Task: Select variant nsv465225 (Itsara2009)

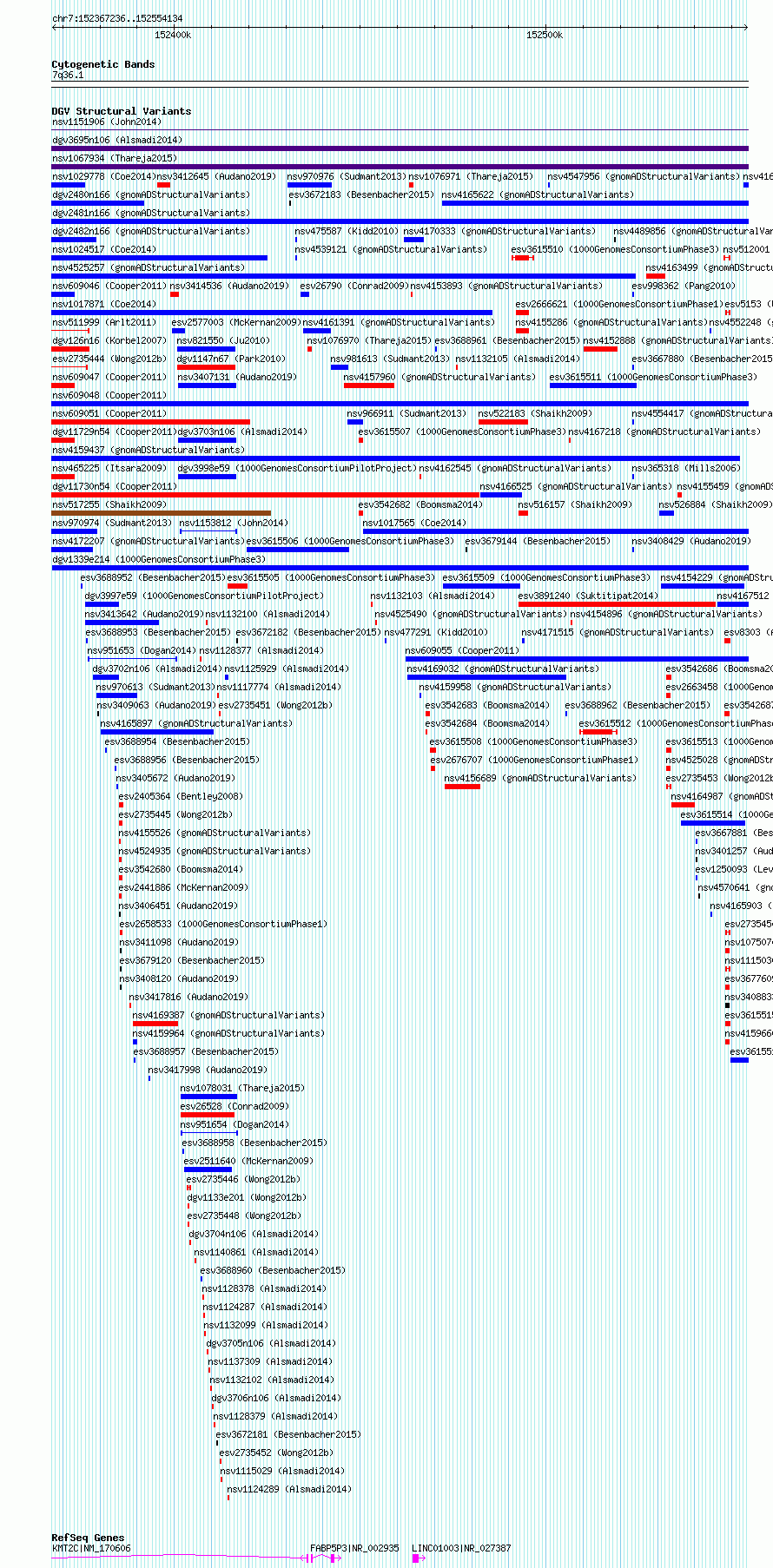Action: click(x=109, y=469)
